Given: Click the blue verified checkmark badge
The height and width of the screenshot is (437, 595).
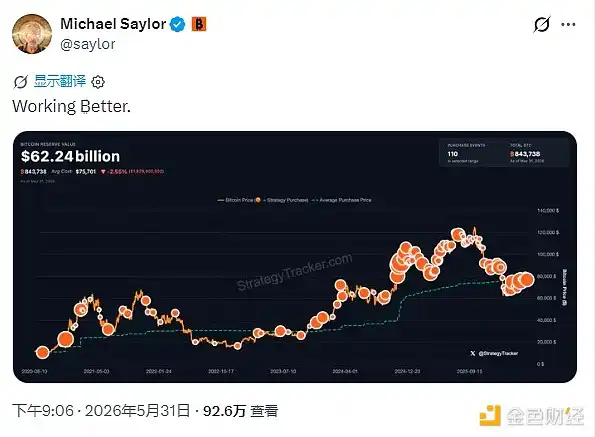Looking at the screenshot, I should coord(177,24).
